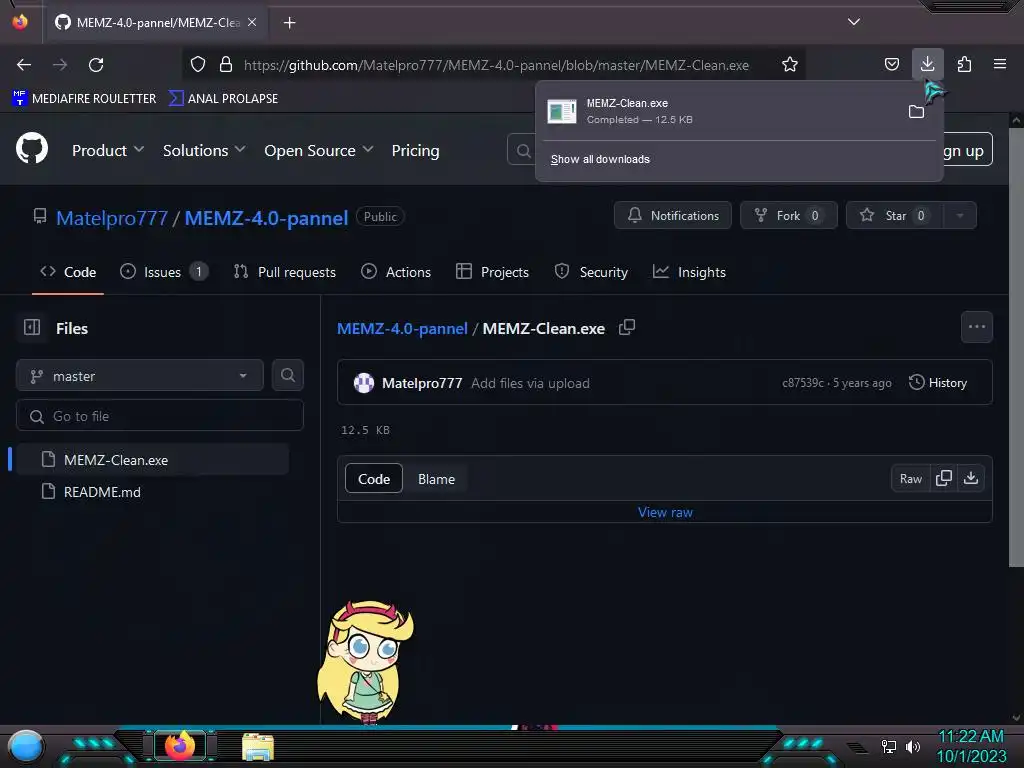Open the Security tab
Screen dimensions: 1024x768
[x=591, y=272]
